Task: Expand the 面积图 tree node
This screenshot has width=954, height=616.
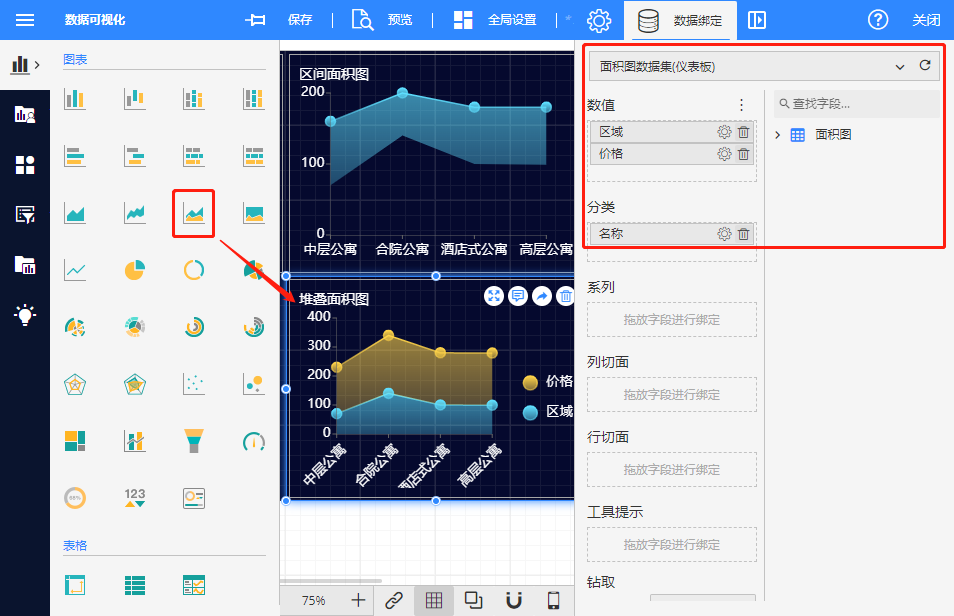Action: (779, 135)
